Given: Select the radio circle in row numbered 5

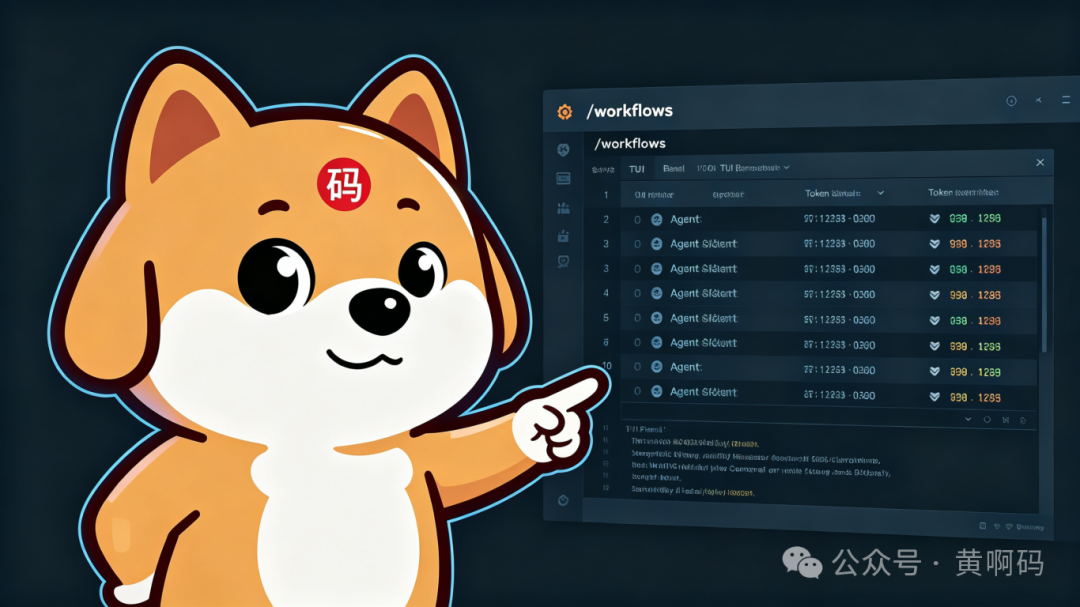Looking at the screenshot, I should (x=637, y=318).
